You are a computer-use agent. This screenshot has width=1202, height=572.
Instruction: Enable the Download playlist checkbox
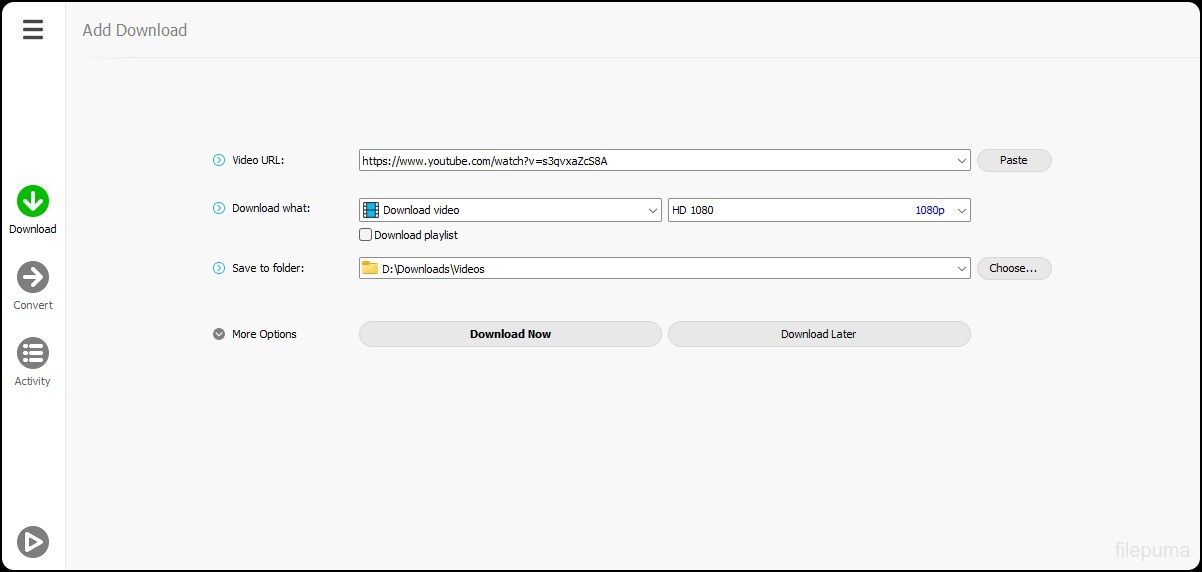(366, 236)
